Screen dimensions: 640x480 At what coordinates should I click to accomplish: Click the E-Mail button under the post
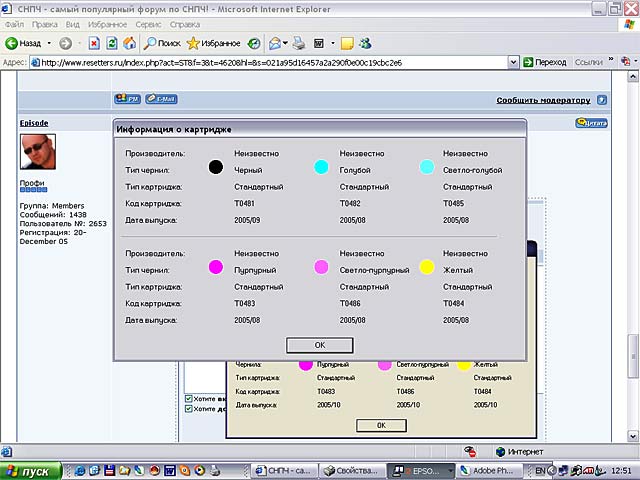pos(161,99)
